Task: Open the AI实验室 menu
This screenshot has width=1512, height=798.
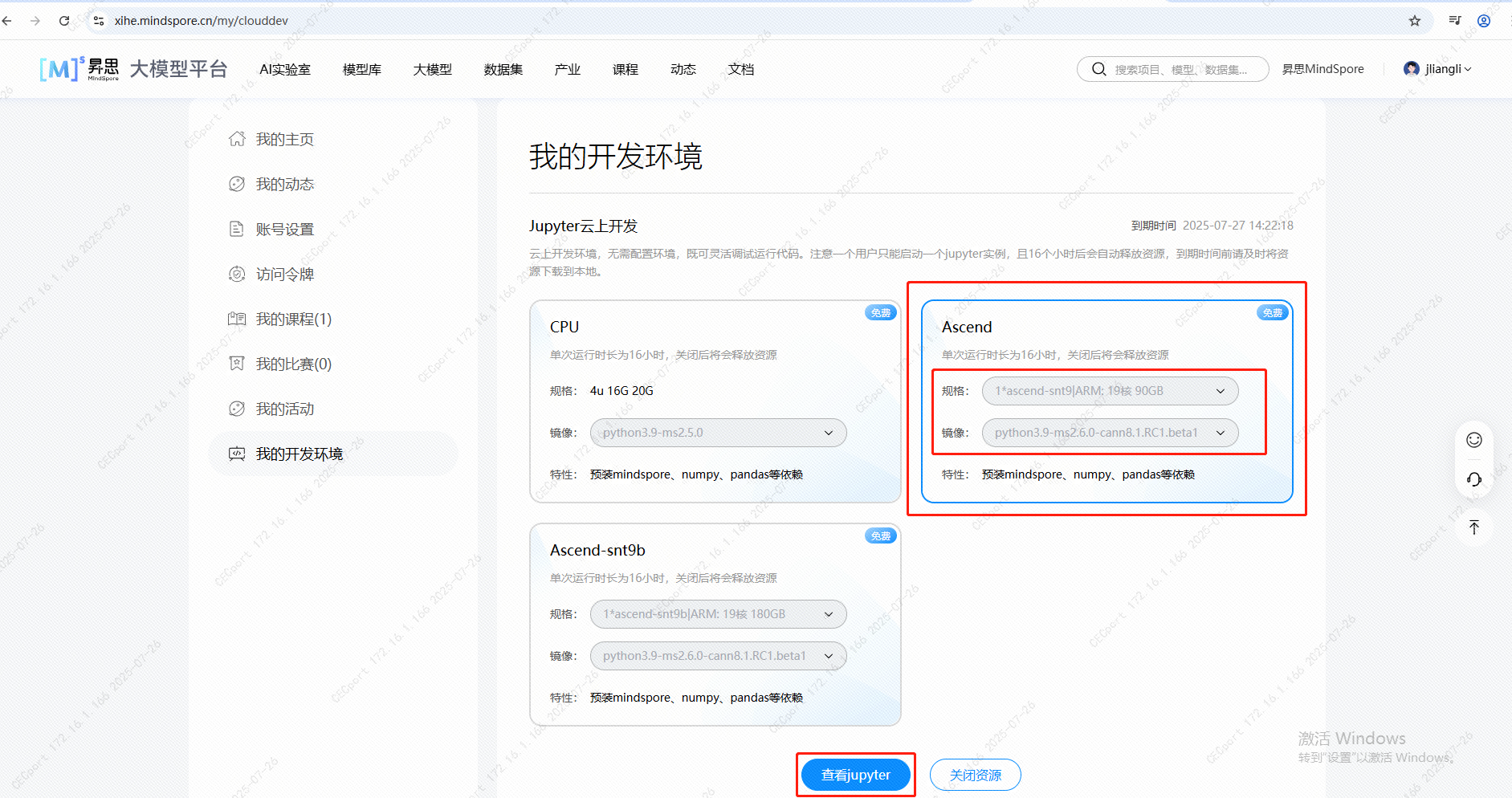Action: (285, 70)
